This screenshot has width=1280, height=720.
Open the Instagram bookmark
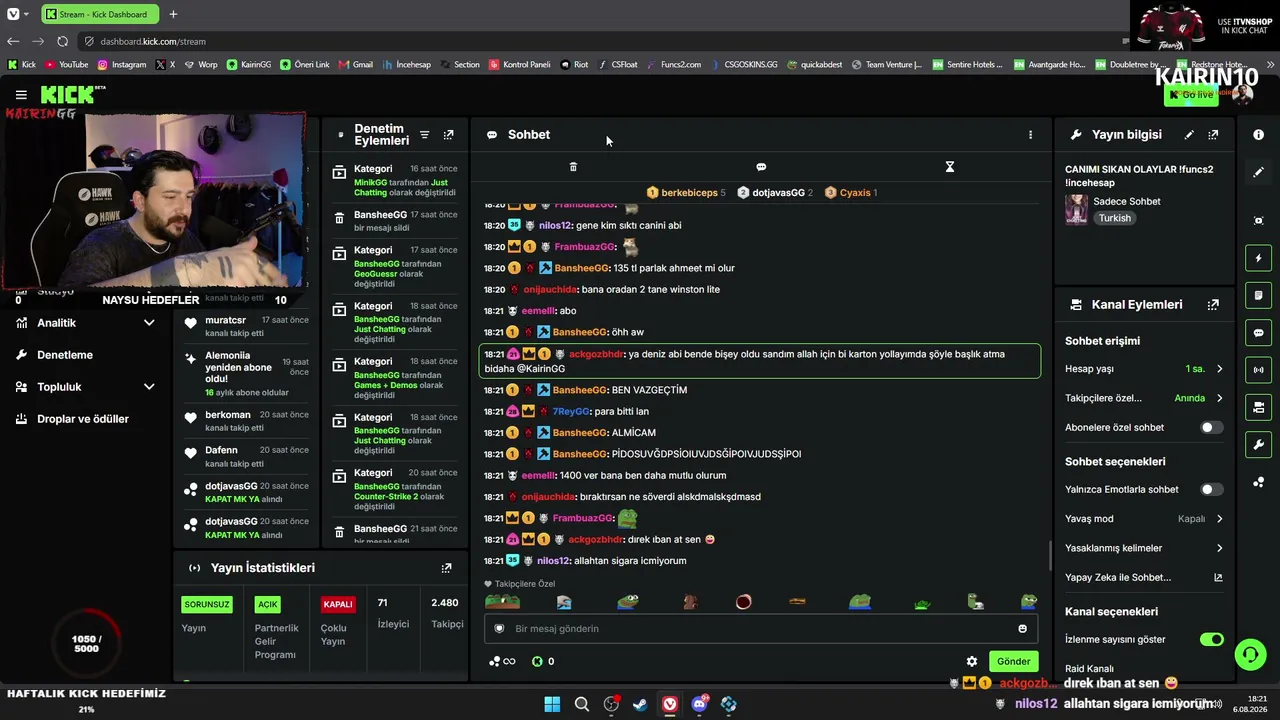tap(122, 65)
